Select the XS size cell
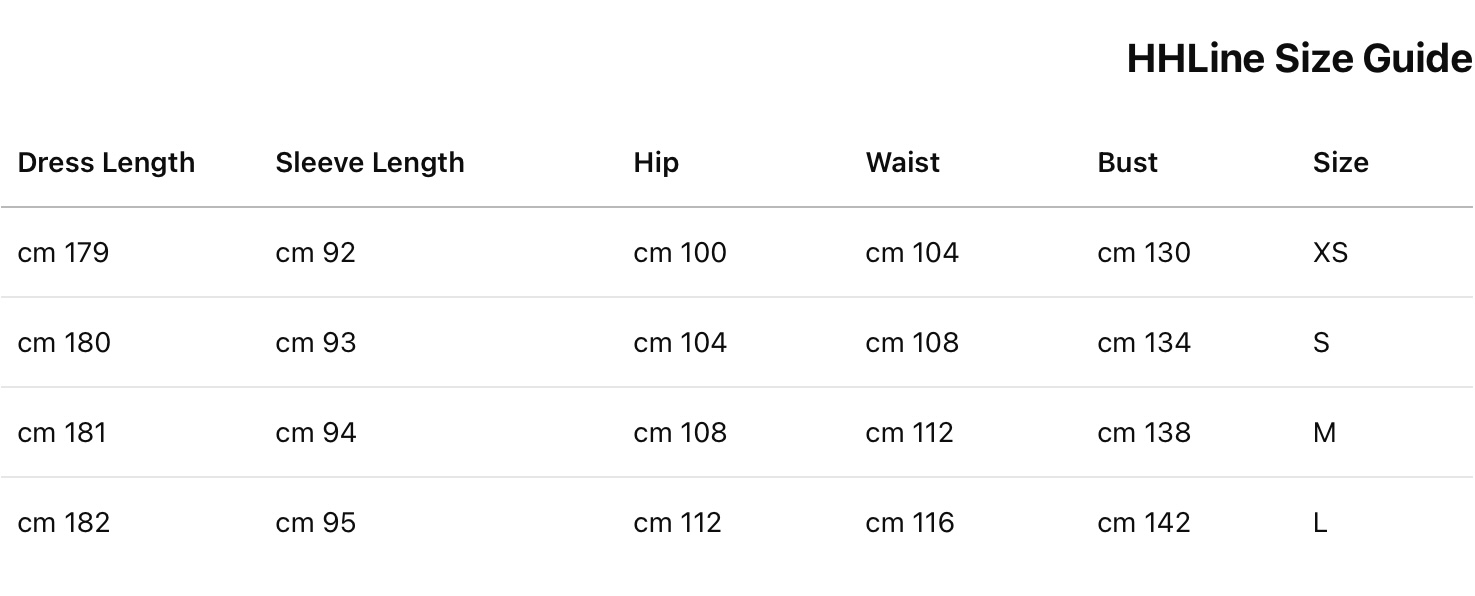 click(1330, 253)
